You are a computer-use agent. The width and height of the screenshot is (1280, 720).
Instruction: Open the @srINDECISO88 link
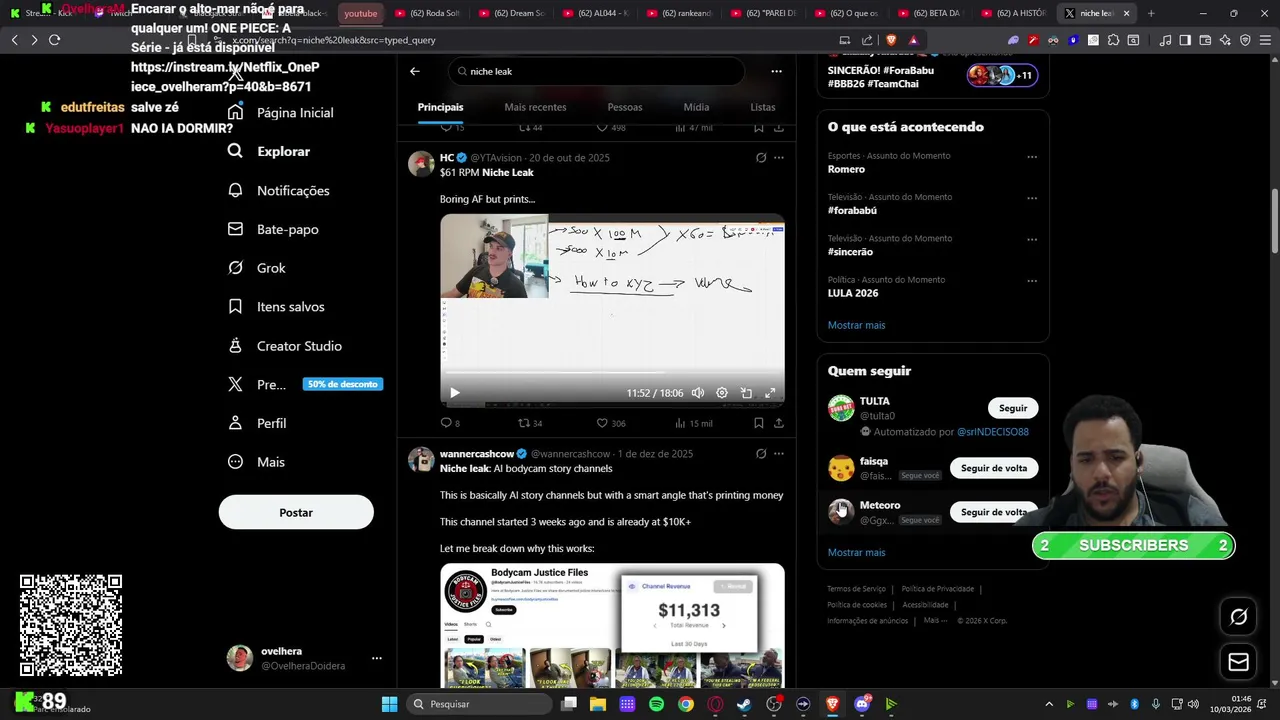(x=993, y=432)
